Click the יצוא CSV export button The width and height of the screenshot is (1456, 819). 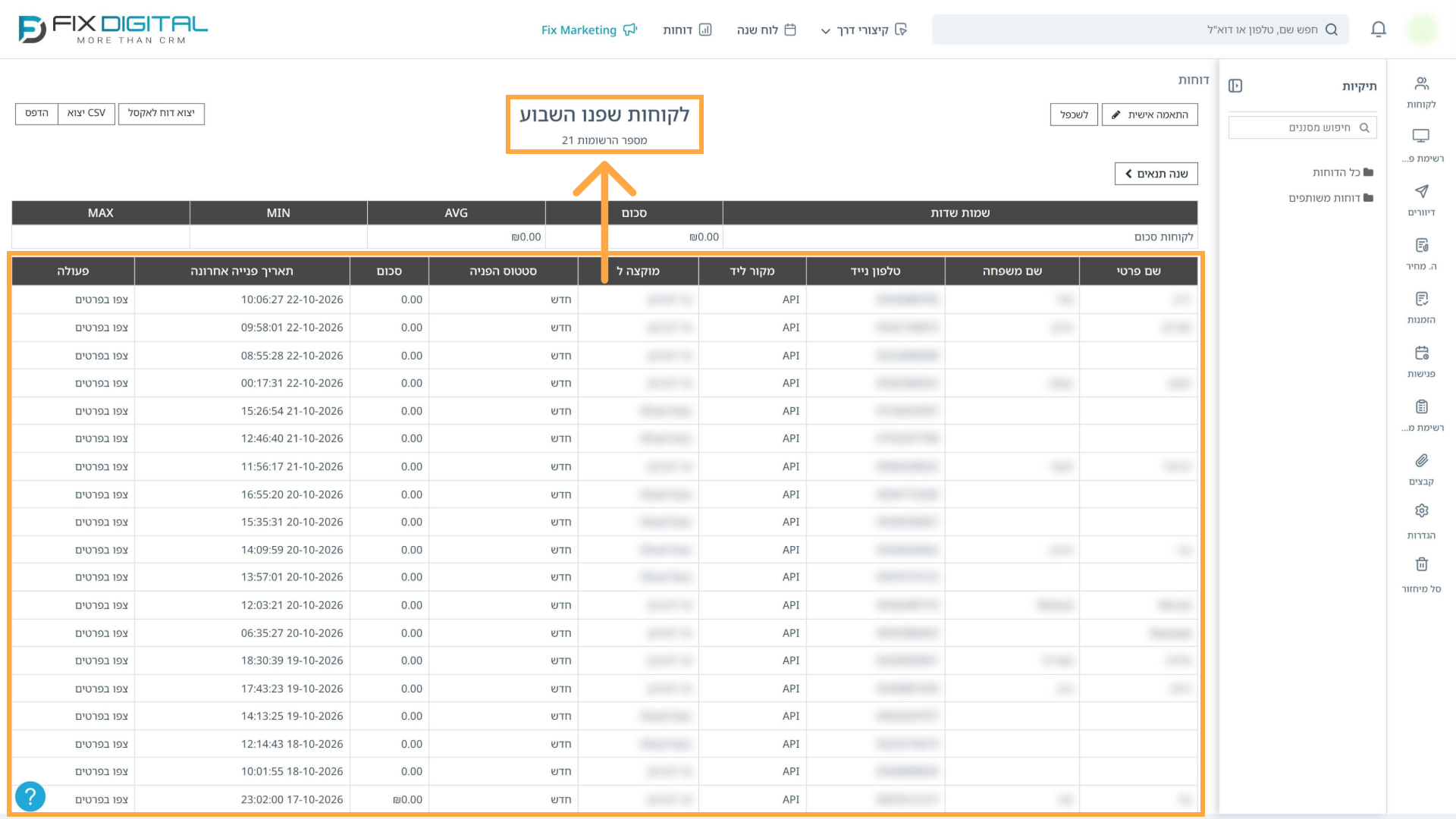(86, 113)
